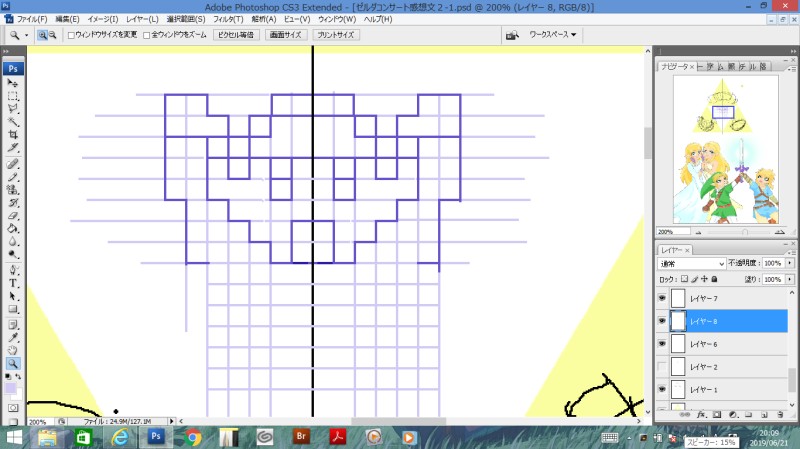Expand the toolbox double arrow
The image size is (800, 449).
click(x=6, y=51)
